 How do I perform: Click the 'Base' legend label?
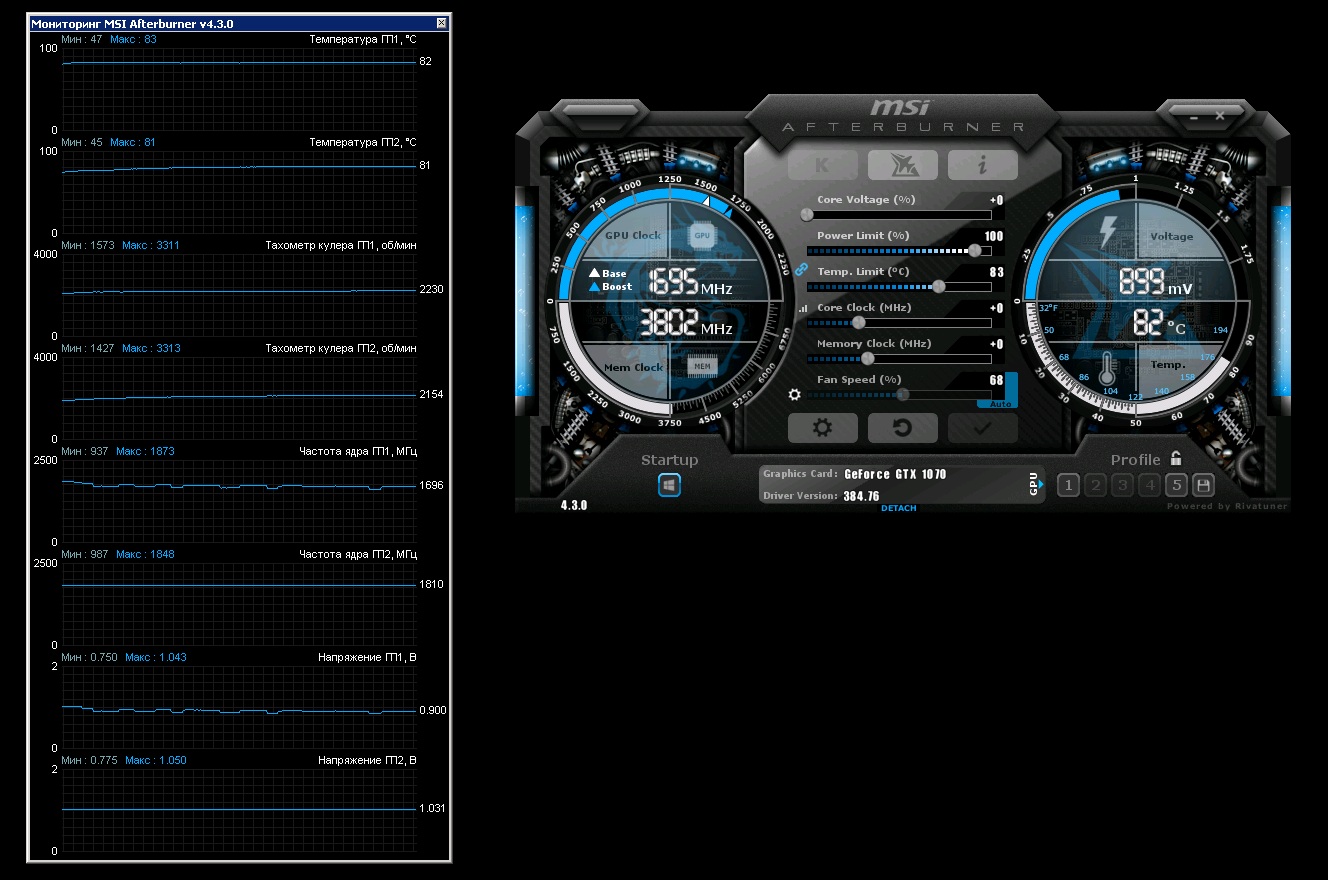tap(614, 273)
